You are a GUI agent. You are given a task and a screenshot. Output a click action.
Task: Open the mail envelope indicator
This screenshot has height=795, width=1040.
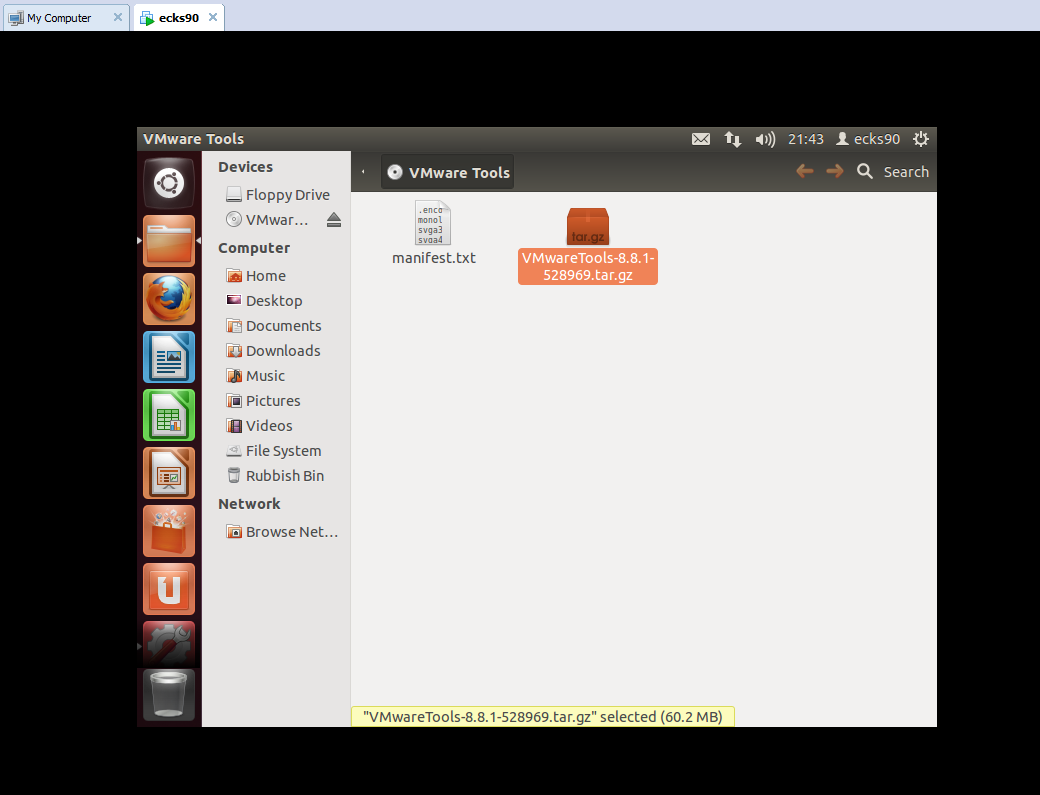(701, 139)
